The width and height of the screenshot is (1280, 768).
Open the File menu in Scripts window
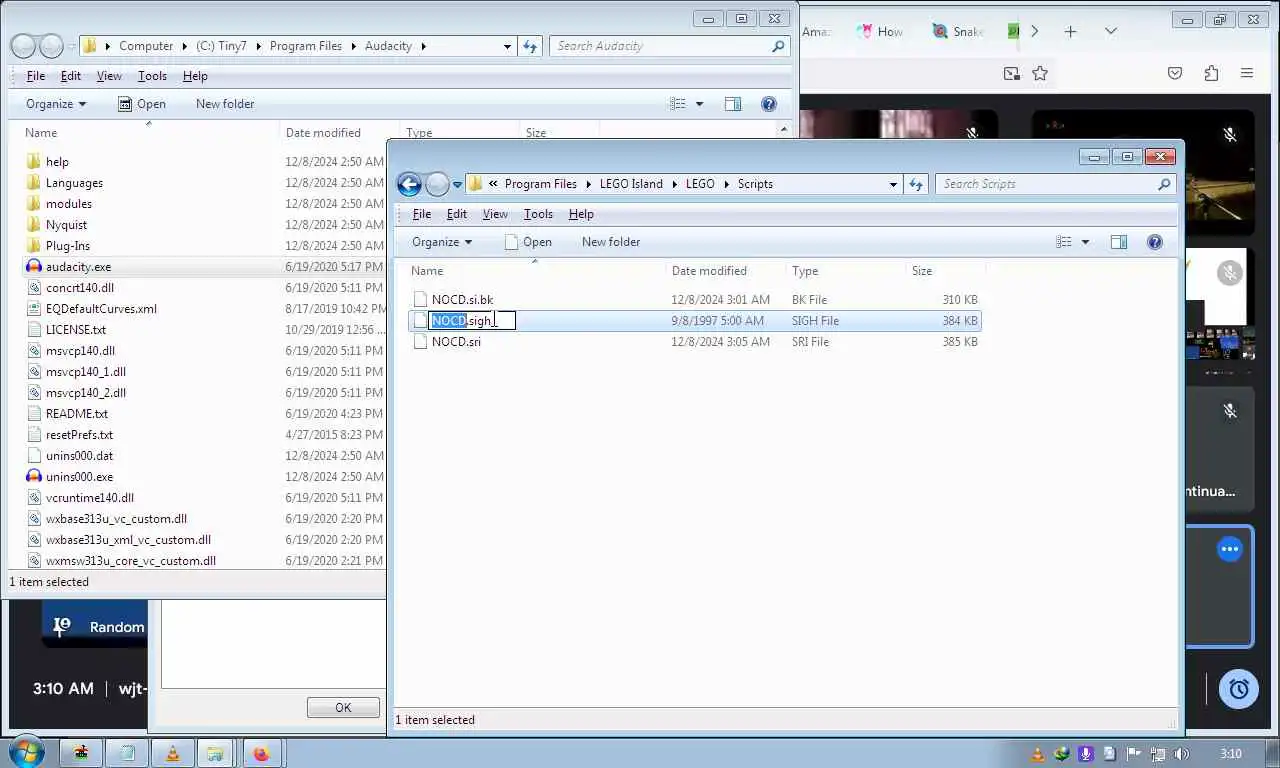(422, 214)
